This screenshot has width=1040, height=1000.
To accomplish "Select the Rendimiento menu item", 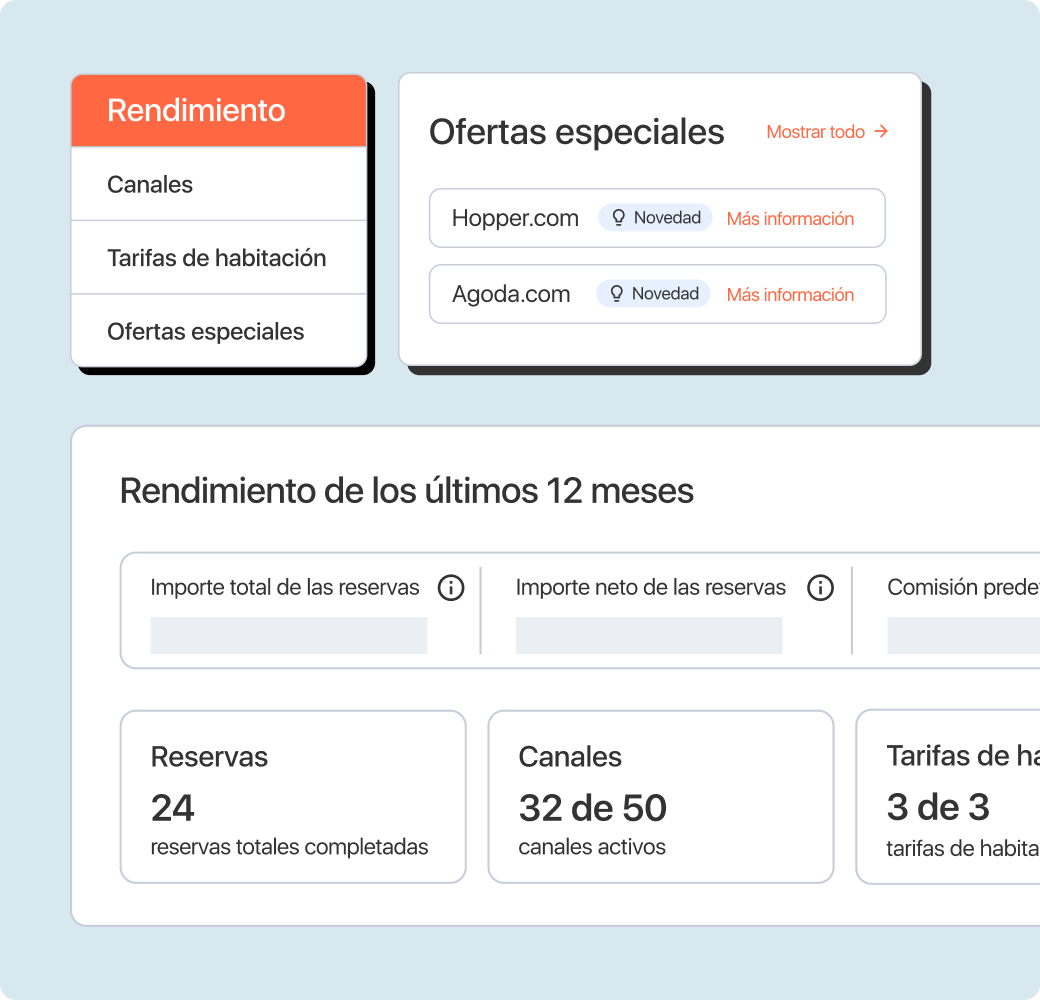I will (x=218, y=111).
